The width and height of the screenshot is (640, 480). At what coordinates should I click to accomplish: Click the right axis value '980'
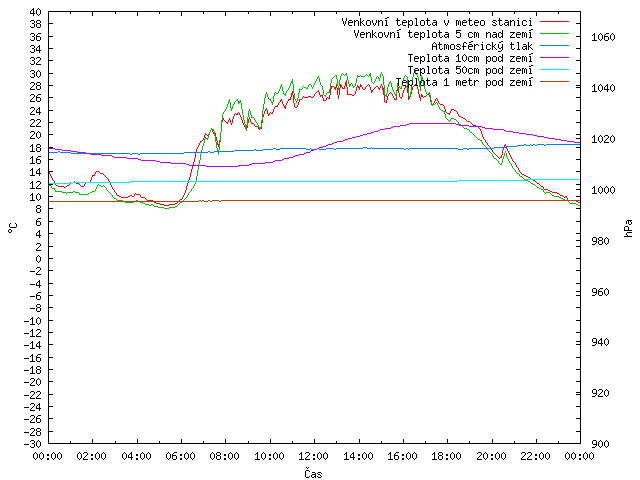tap(600, 241)
